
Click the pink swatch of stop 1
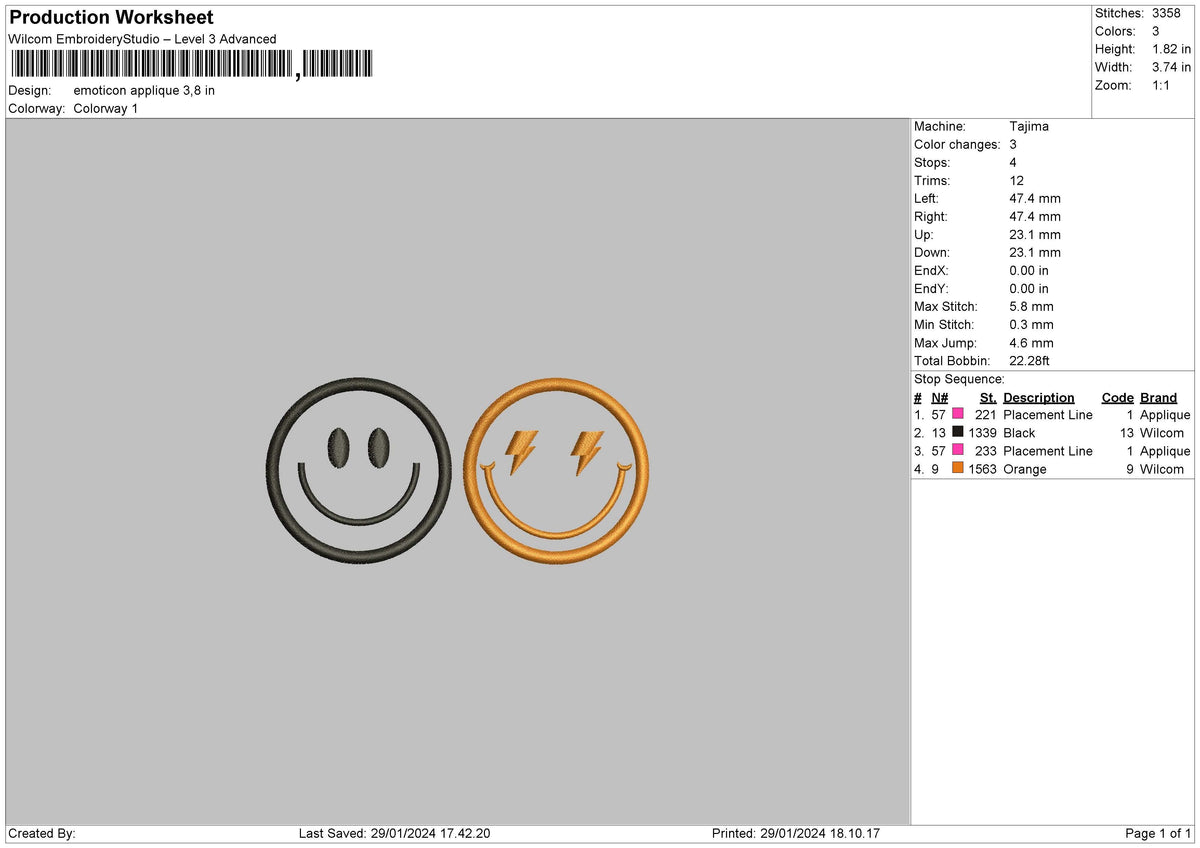[958, 414]
